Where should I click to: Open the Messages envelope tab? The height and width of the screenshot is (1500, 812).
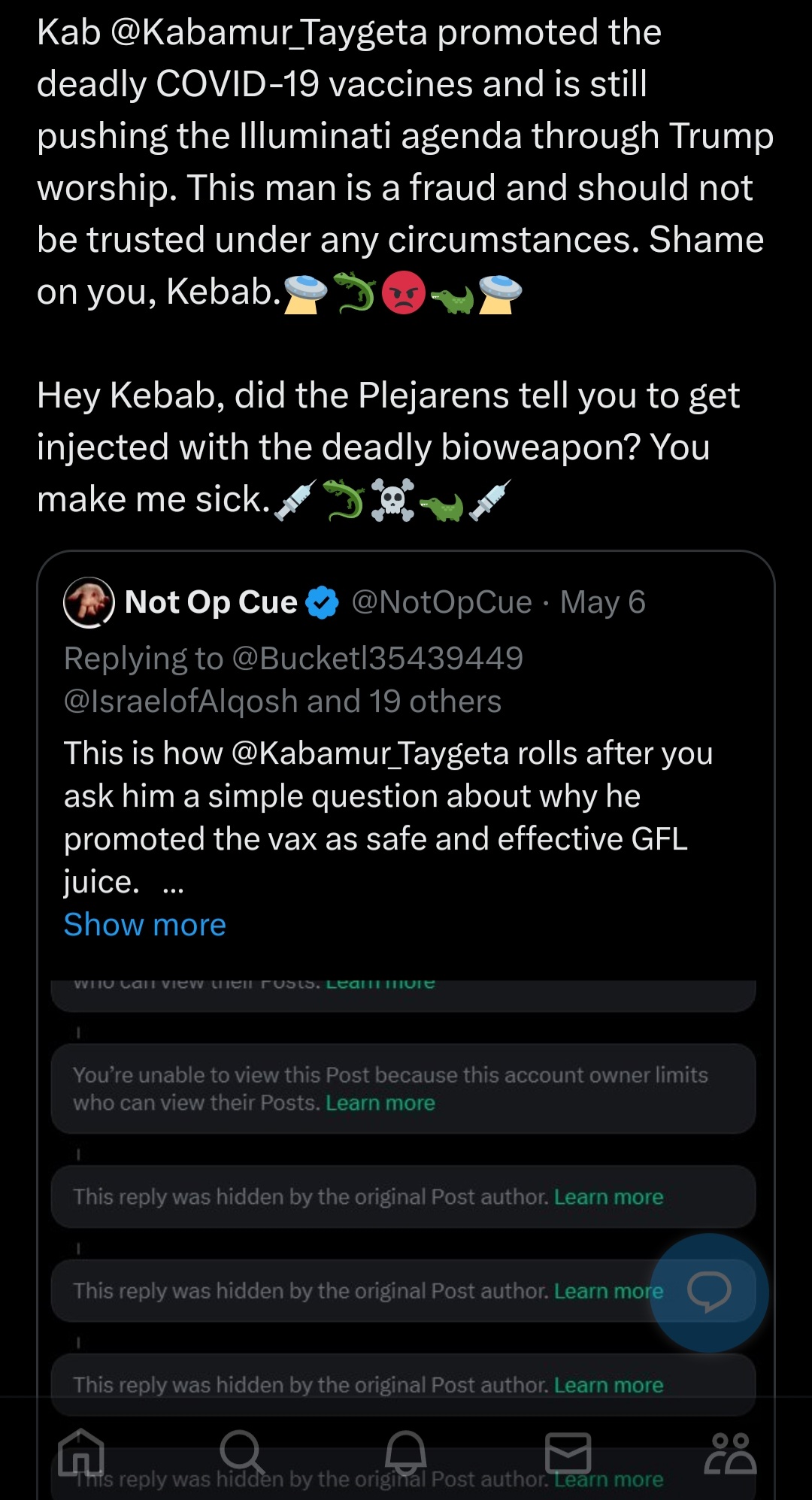(x=568, y=1453)
